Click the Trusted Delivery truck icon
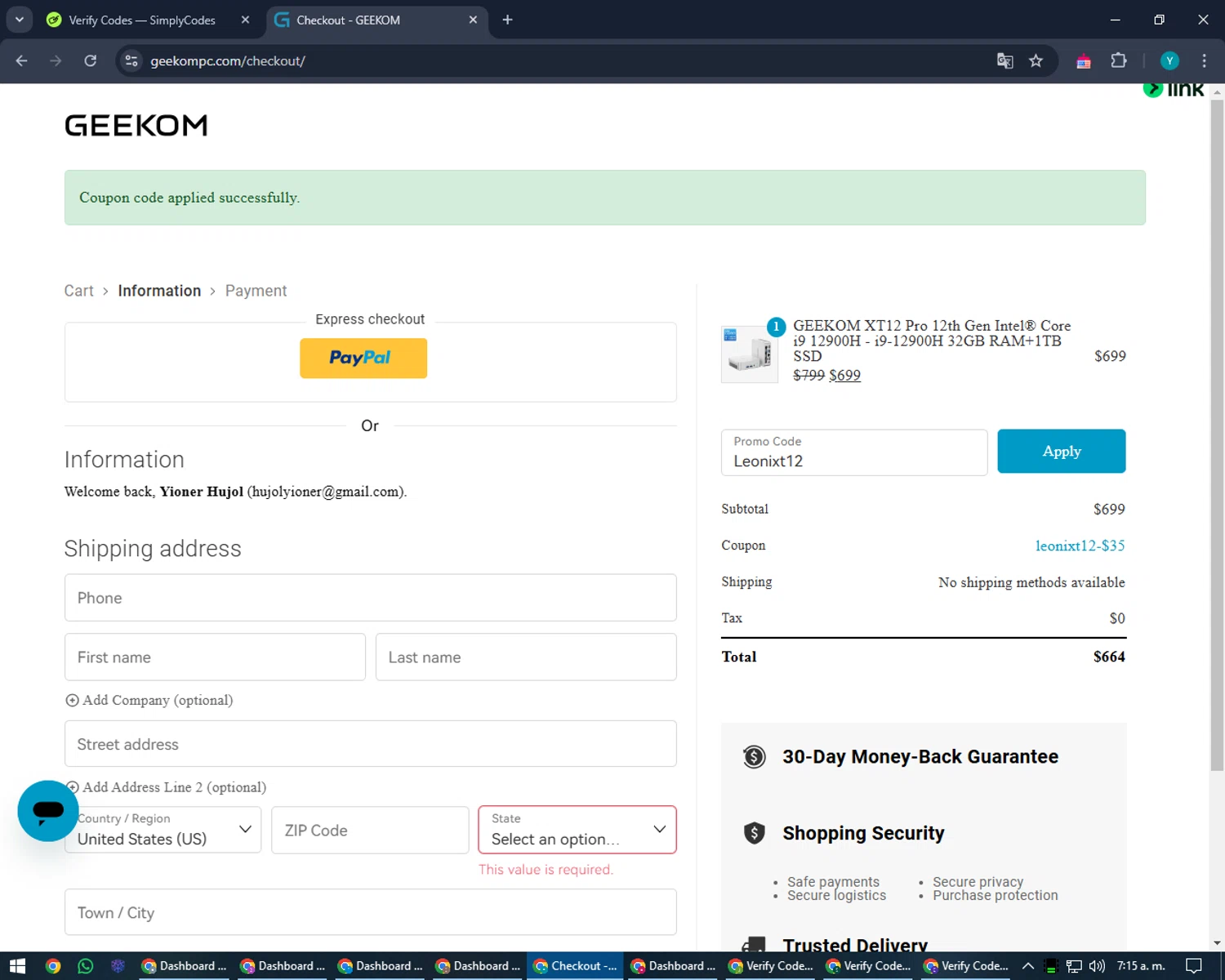Viewport: 1225px width, 980px height. pyautogui.click(x=754, y=945)
